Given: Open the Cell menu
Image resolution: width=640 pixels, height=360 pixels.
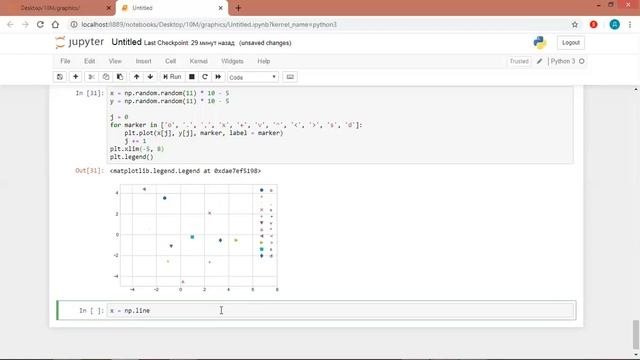Looking at the screenshot, I should coord(171,61).
